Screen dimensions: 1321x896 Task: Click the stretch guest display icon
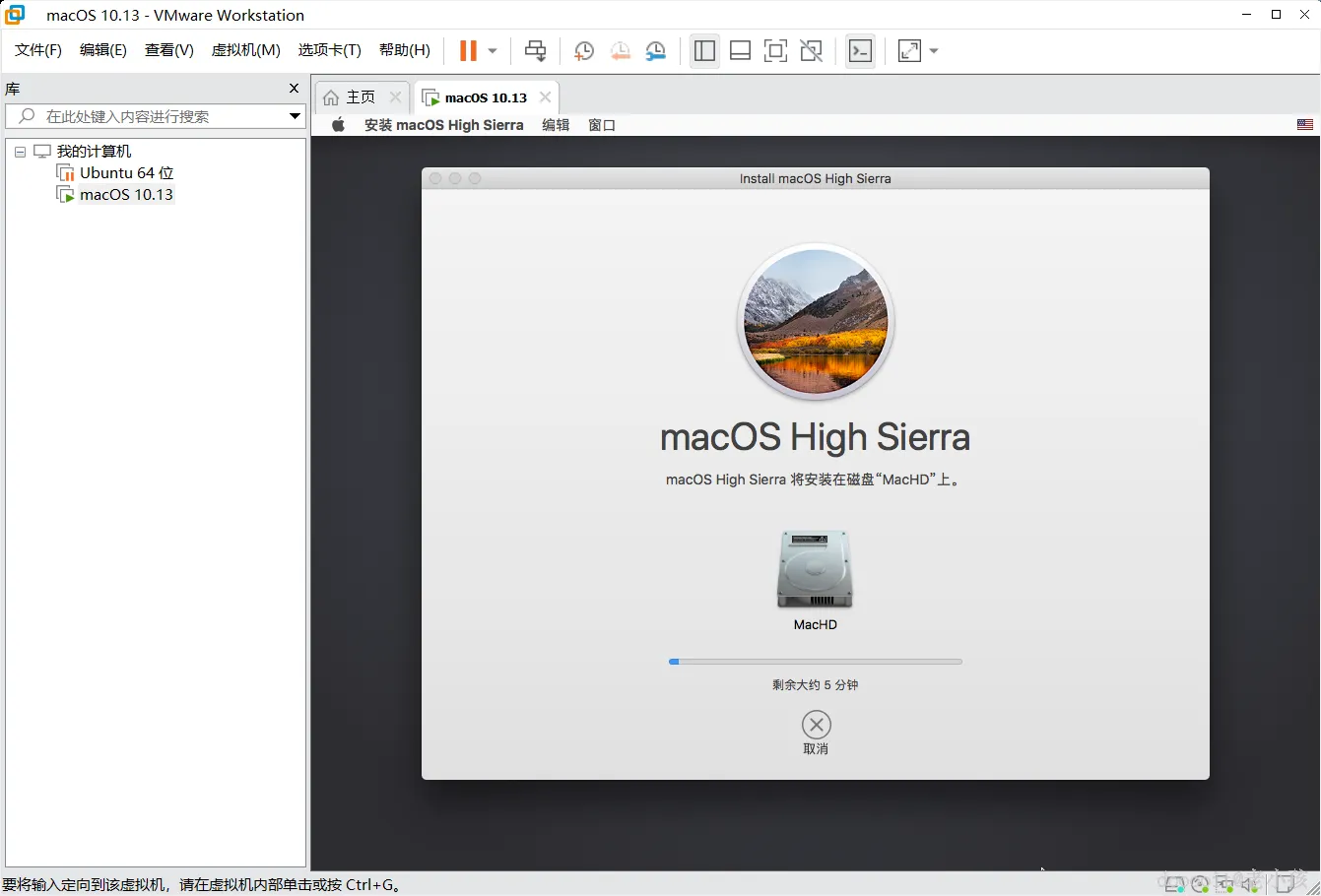(x=909, y=51)
